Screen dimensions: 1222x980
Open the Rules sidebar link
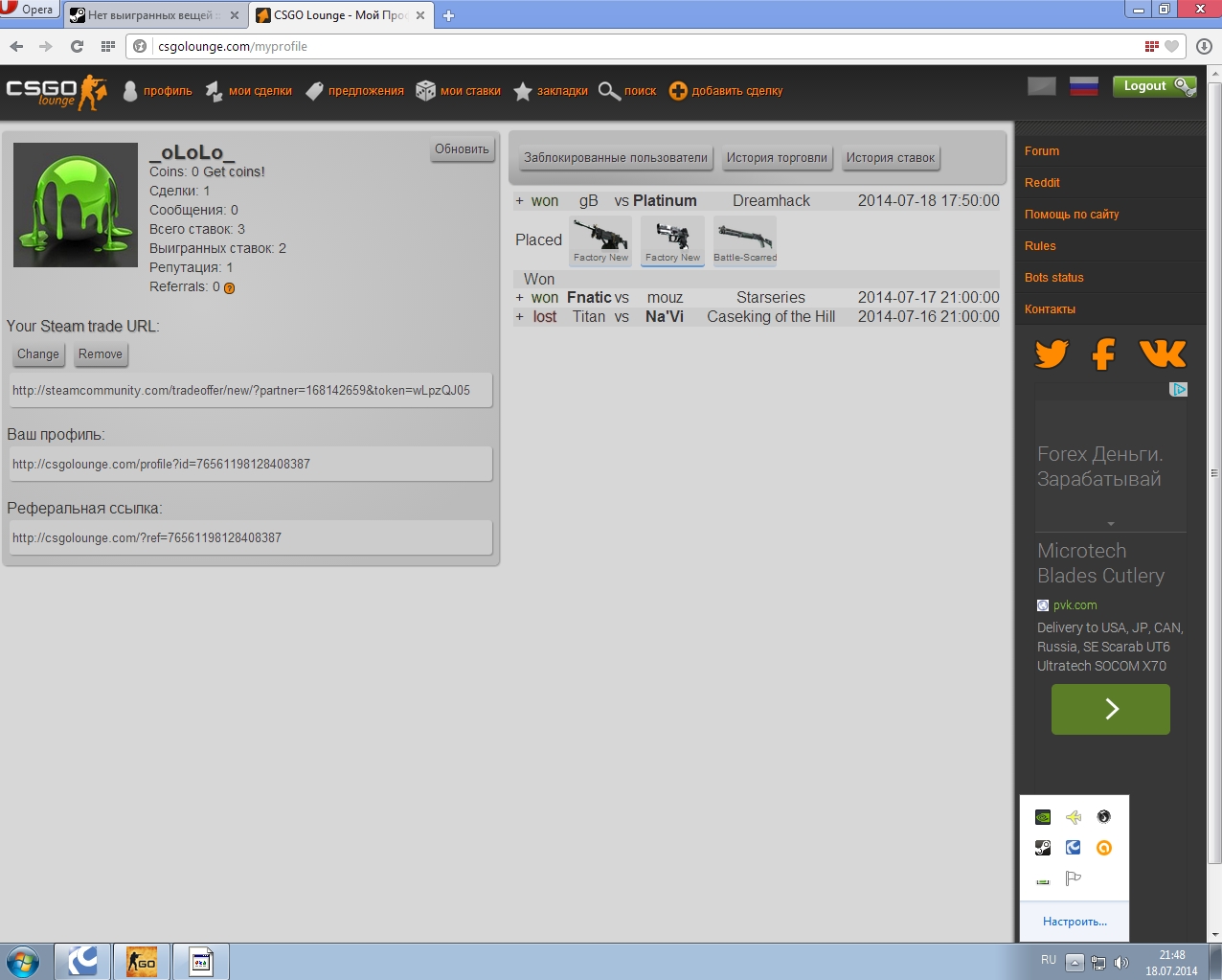point(1040,246)
